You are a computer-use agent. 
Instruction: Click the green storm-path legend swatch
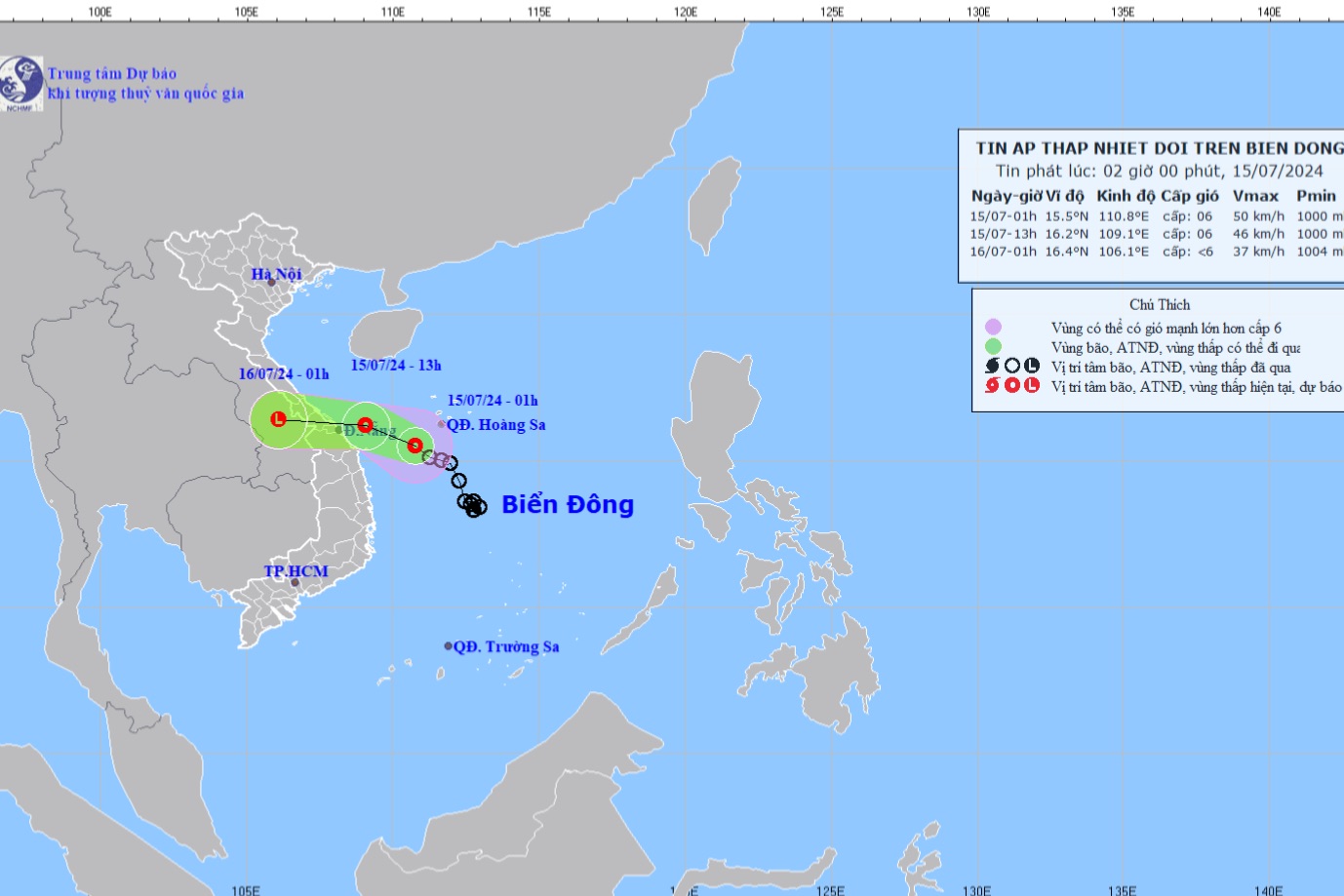point(993,347)
